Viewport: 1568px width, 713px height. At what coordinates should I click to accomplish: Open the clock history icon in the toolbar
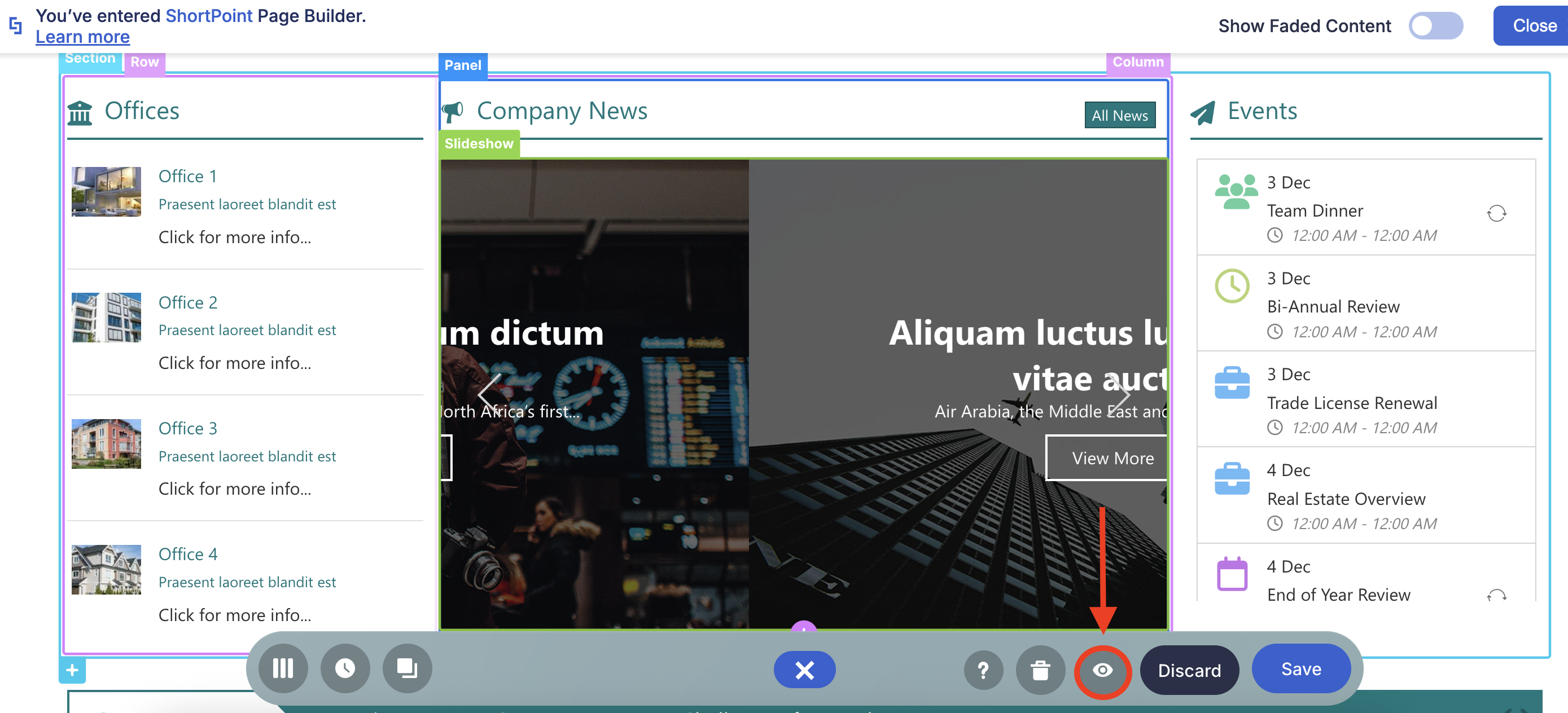pyautogui.click(x=345, y=668)
